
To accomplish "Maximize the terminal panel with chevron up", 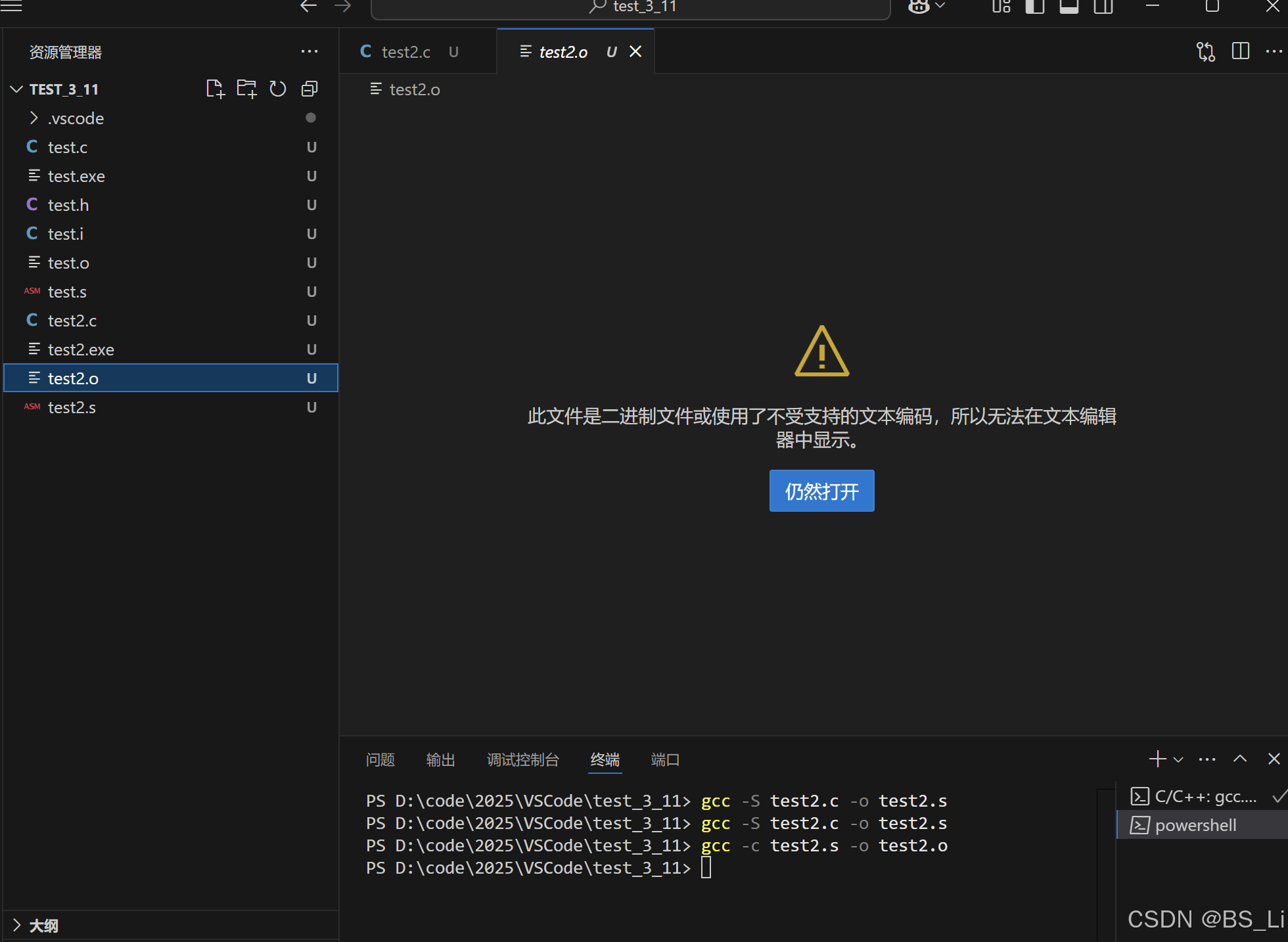I will 1240,759.
